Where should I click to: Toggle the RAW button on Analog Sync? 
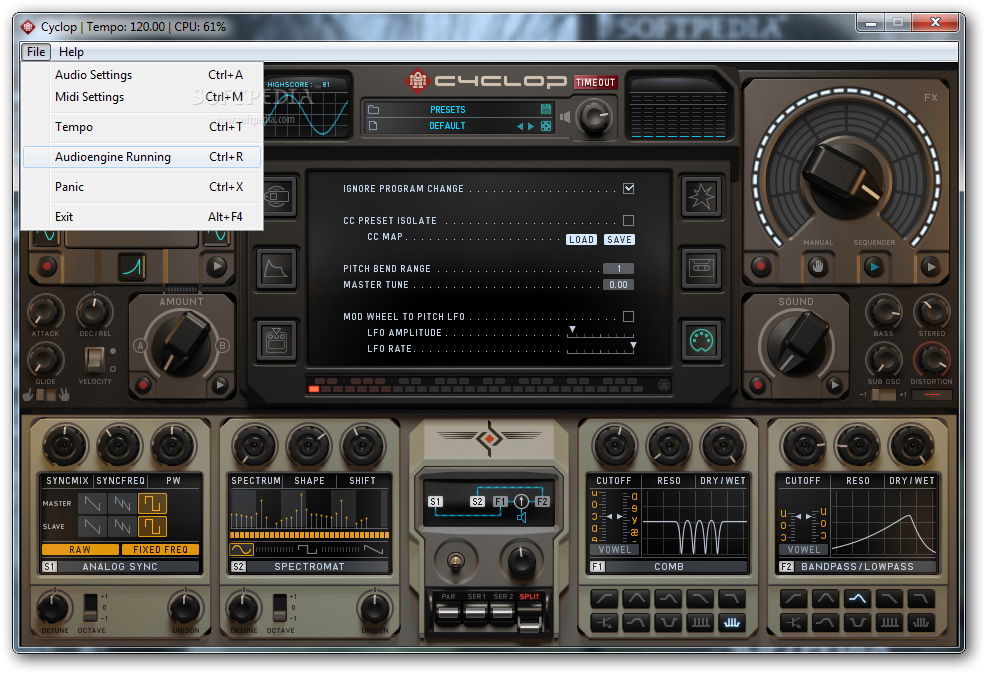coord(80,550)
